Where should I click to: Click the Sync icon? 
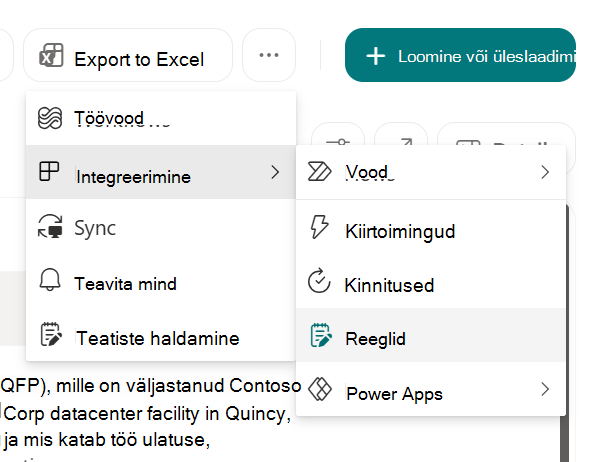click(x=50, y=226)
